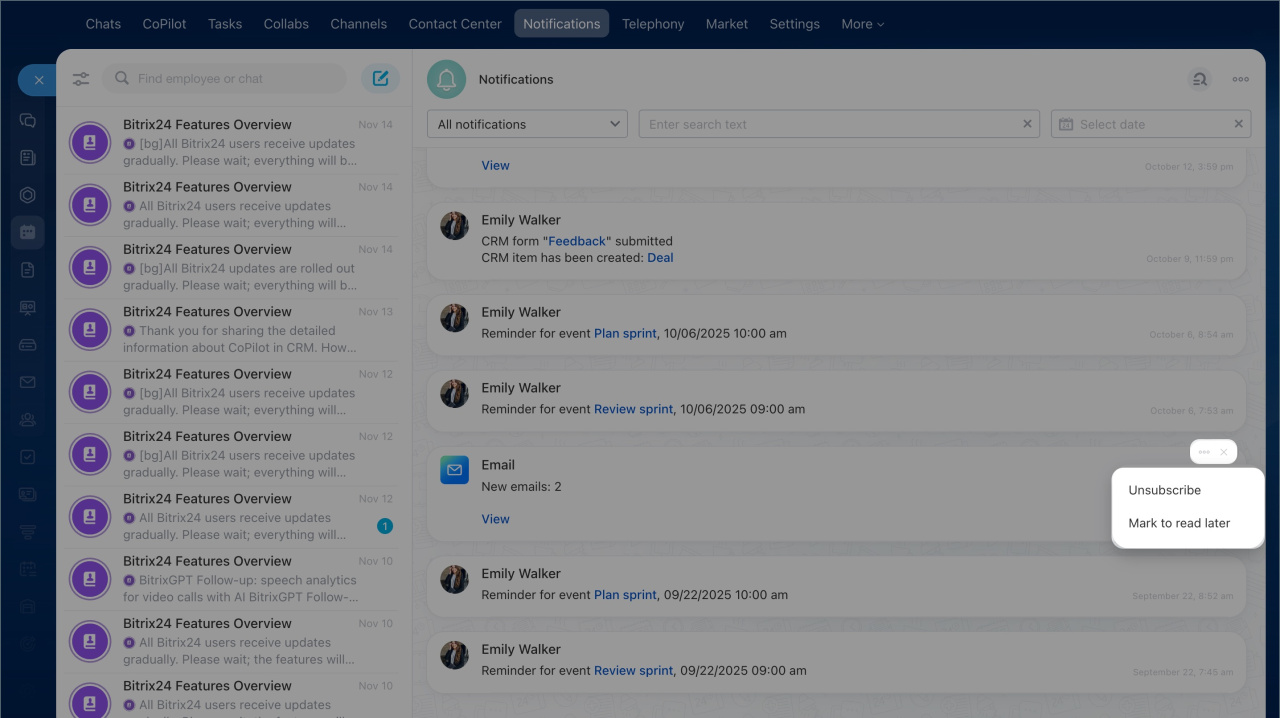1280x718 pixels.
Task: Open the Telephony tab
Action: (653, 24)
